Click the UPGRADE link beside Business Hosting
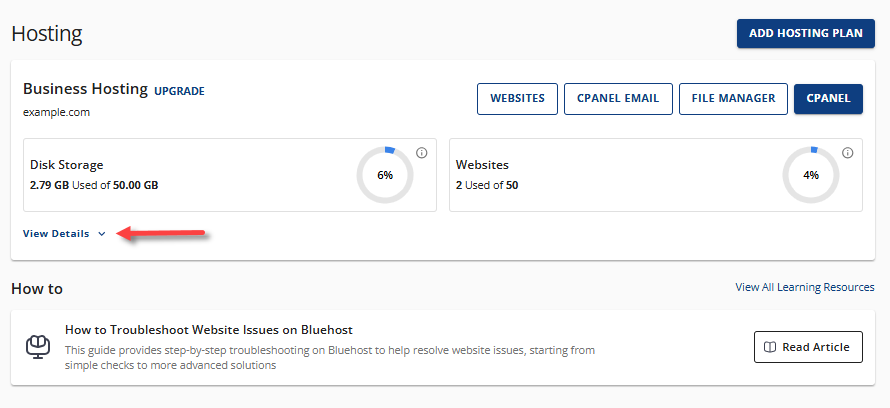The width and height of the screenshot is (890, 408). coord(179,91)
